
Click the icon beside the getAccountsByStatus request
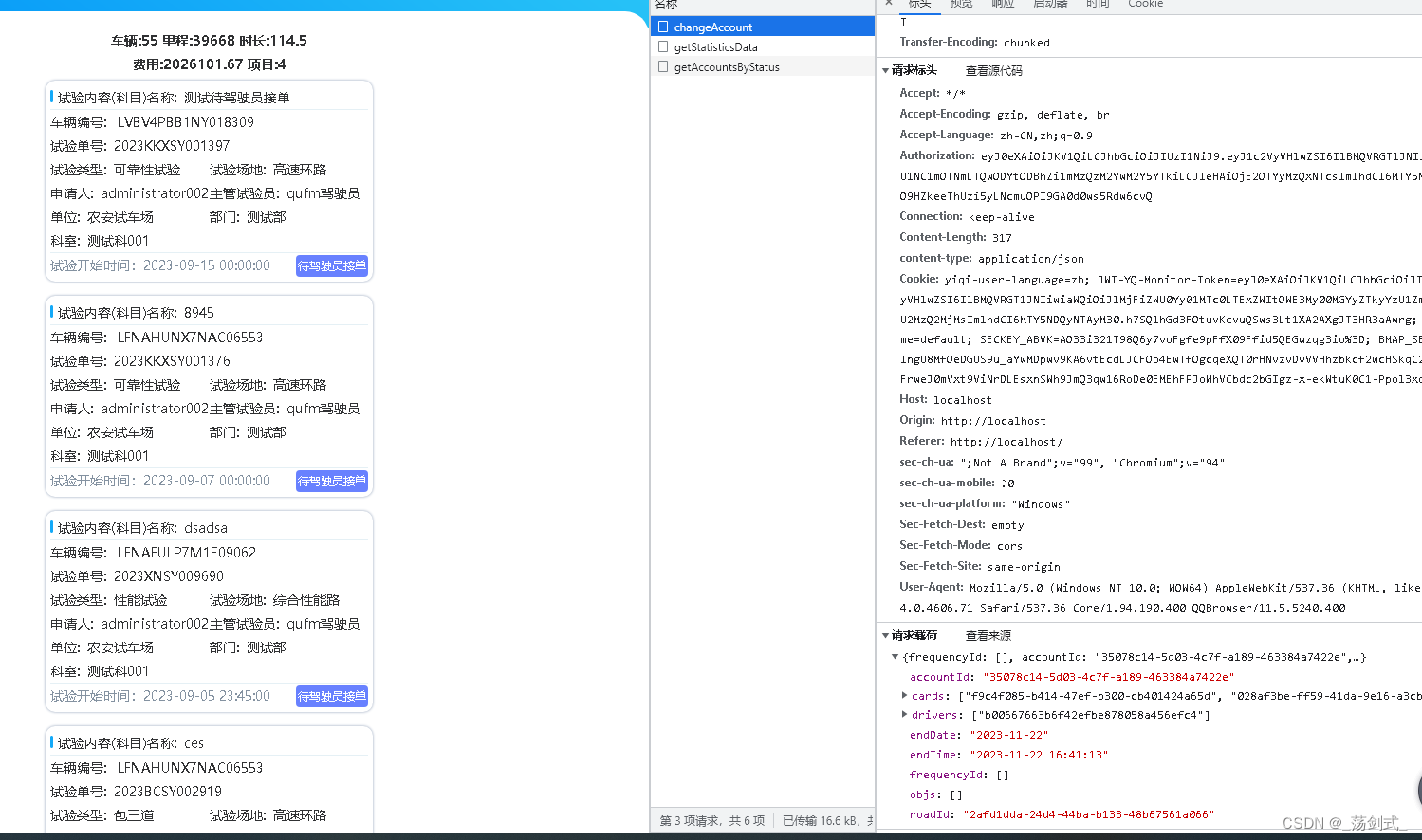663,67
